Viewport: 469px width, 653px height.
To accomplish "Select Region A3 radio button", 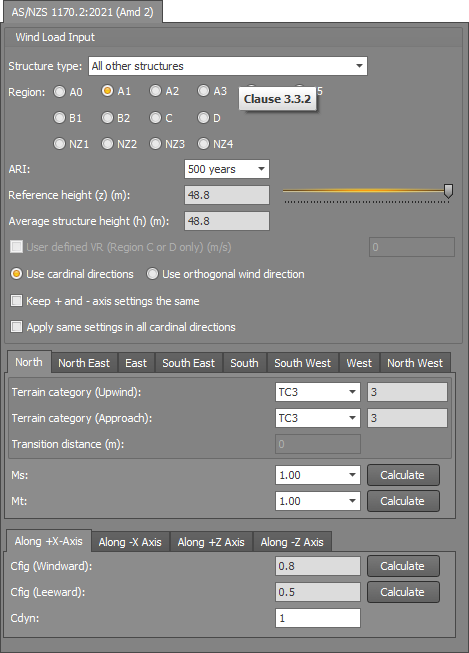I will tap(203, 91).
